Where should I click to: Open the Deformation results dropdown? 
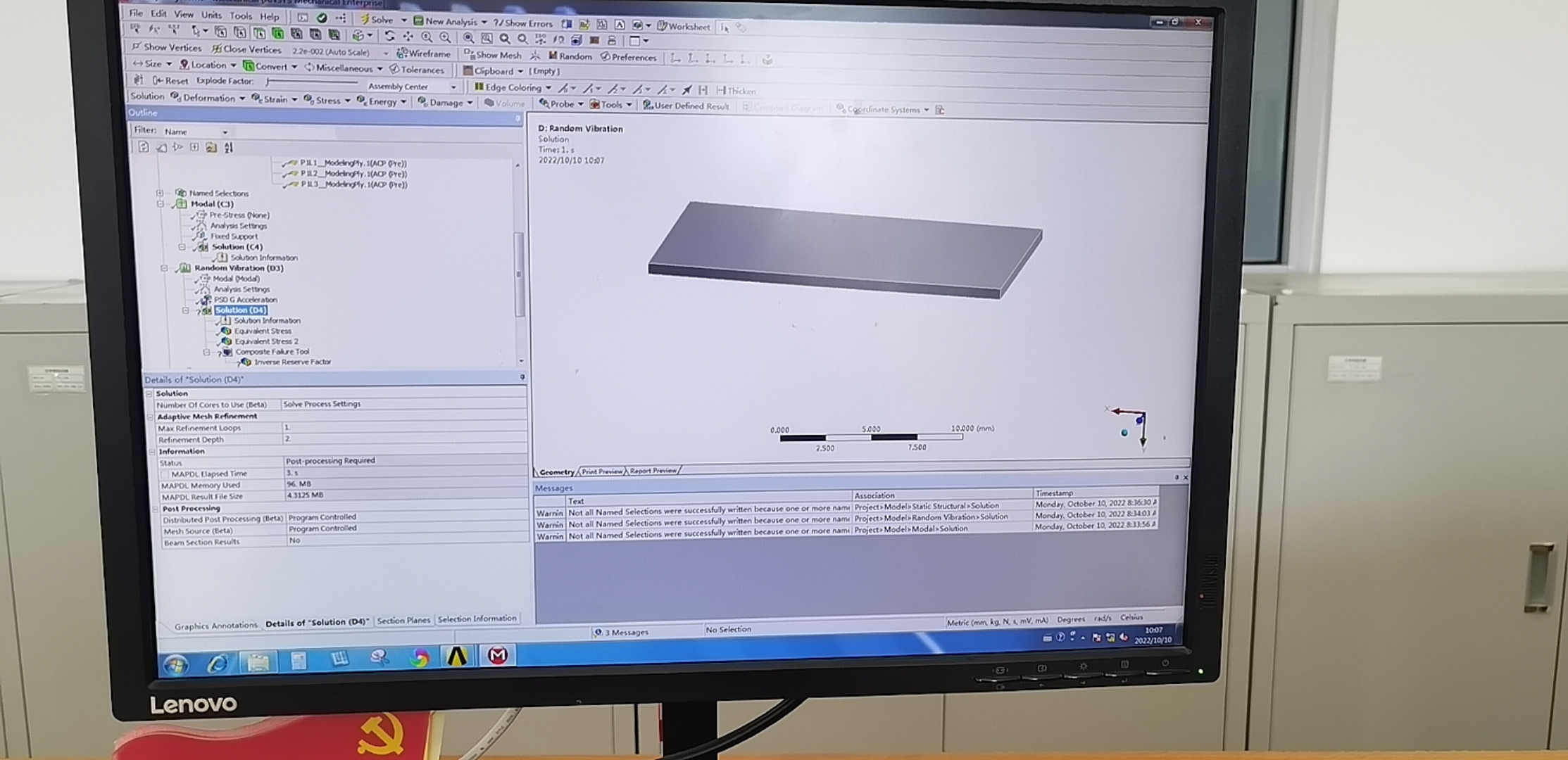click(208, 98)
